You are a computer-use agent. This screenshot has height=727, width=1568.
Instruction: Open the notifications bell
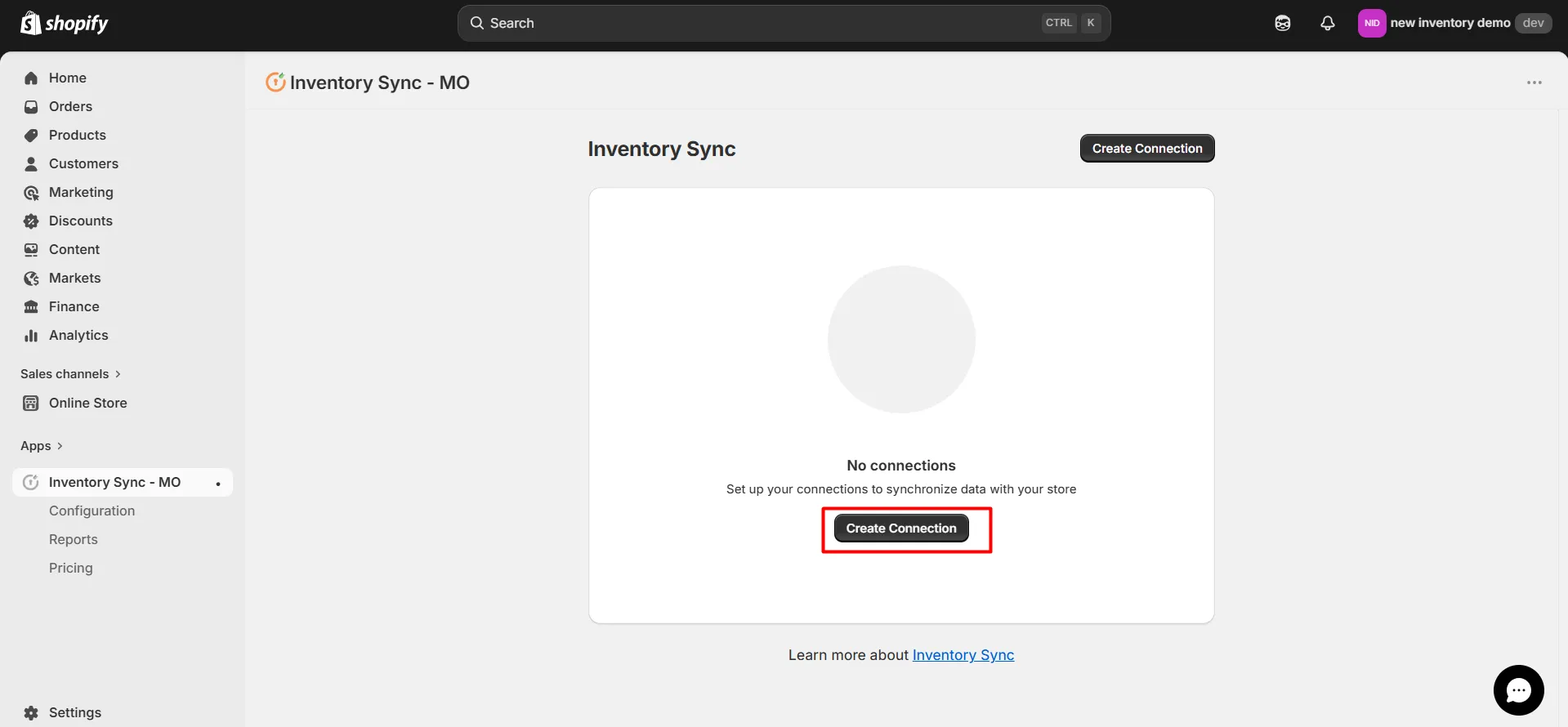point(1328,23)
